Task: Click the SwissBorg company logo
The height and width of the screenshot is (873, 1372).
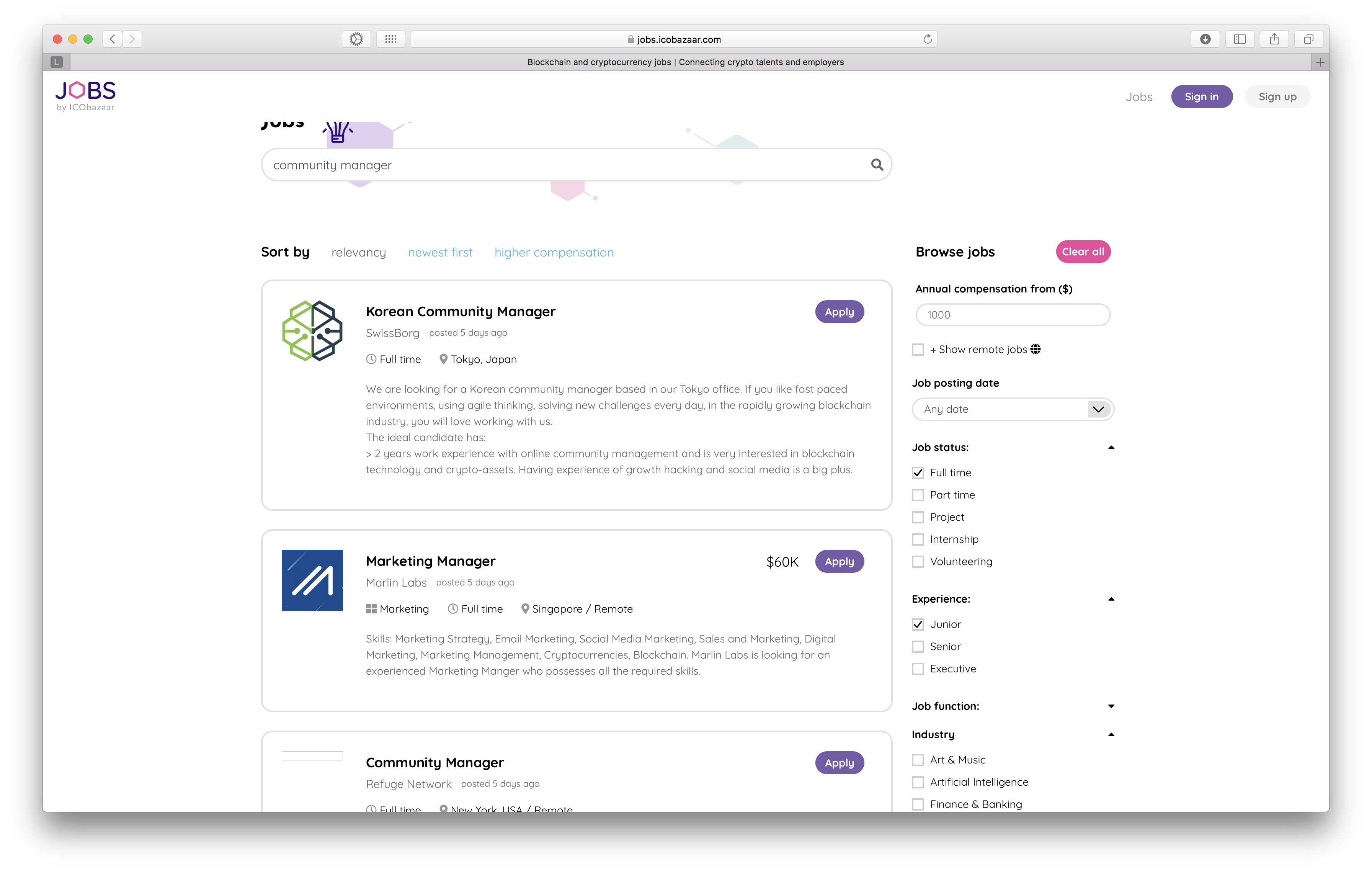Action: click(x=312, y=330)
